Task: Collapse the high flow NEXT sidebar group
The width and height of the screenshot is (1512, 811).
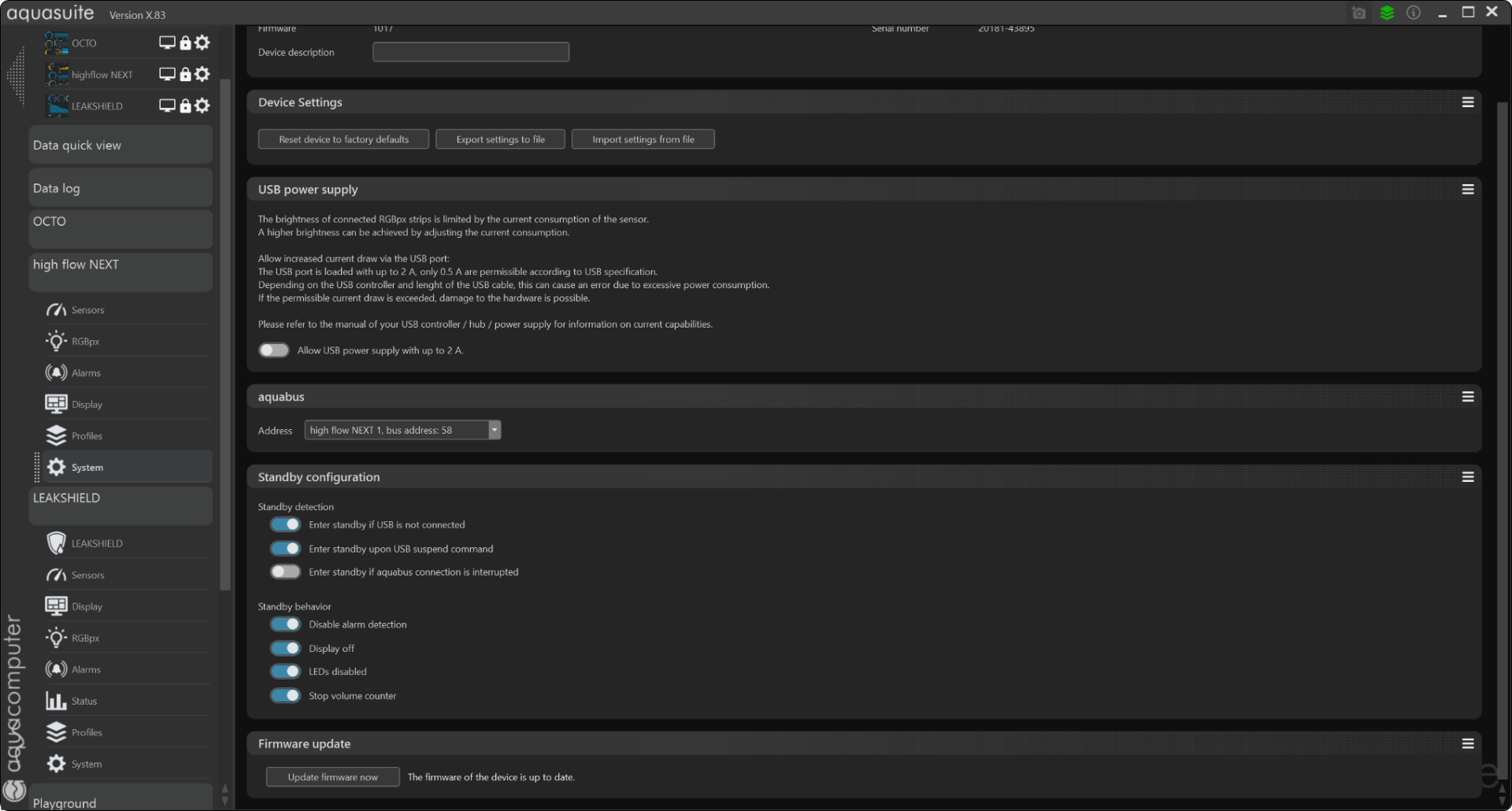Action: (x=120, y=272)
